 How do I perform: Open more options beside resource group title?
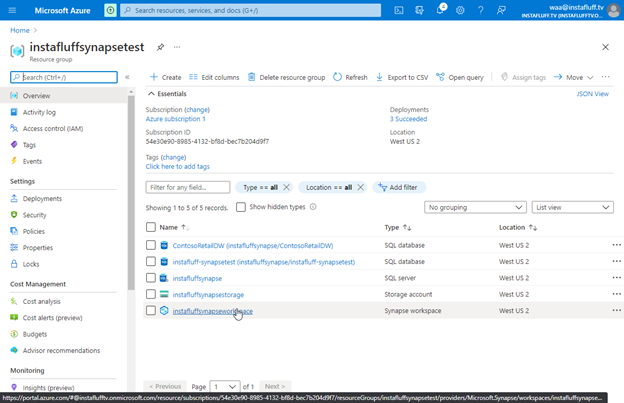coord(177,47)
